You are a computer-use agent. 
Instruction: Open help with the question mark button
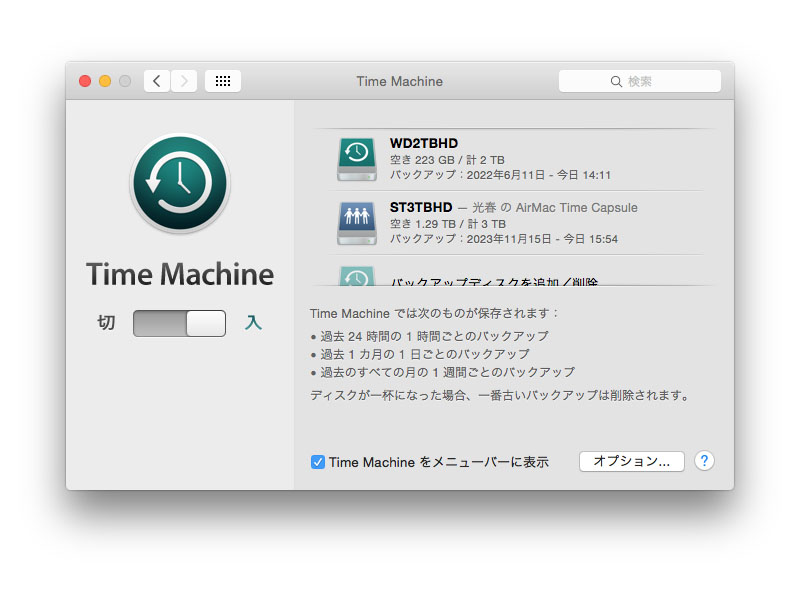[x=704, y=461]
